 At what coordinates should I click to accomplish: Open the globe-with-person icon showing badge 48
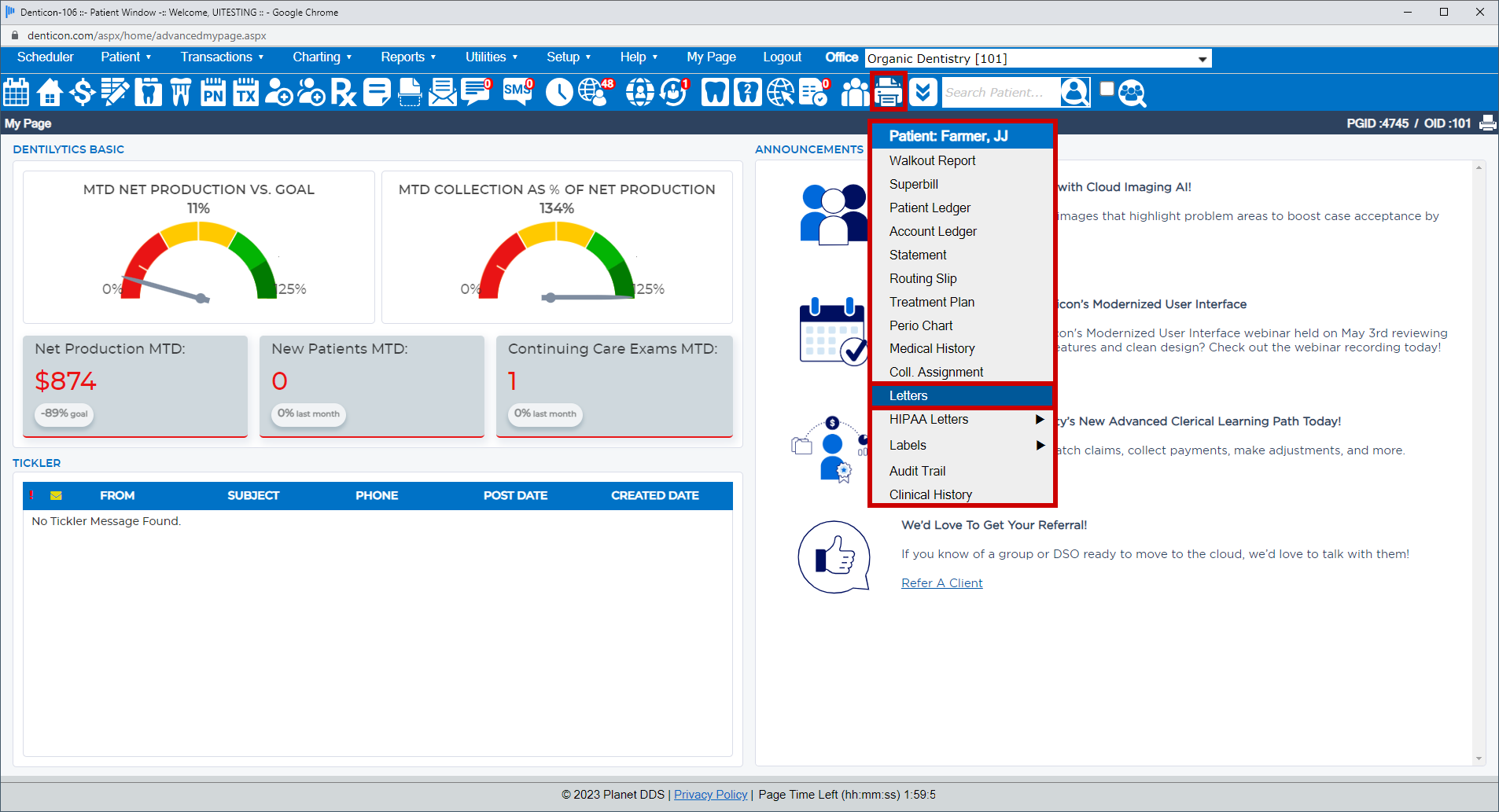(x=596, y=93)
